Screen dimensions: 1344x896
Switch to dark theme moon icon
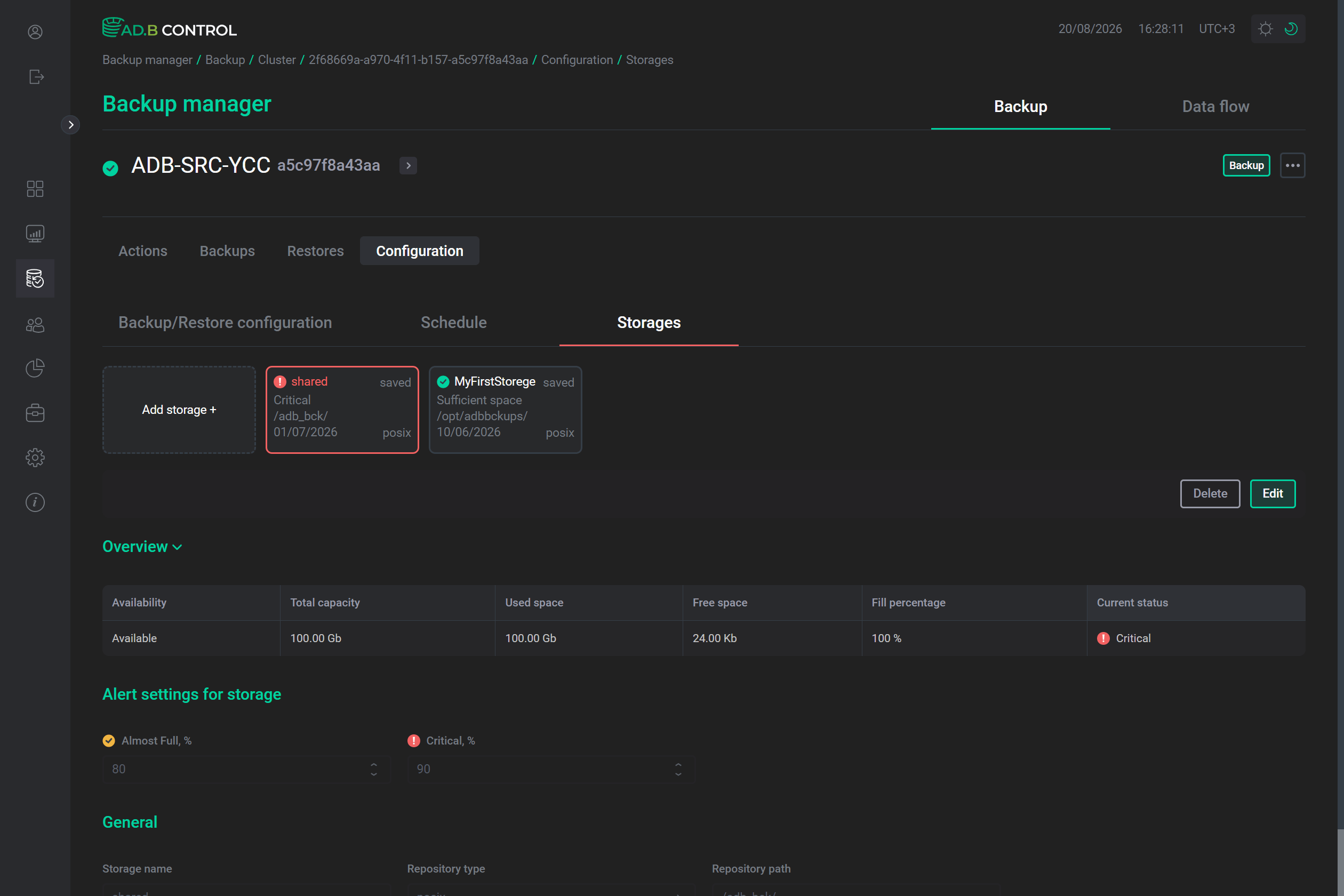(x=1291, y=29)
